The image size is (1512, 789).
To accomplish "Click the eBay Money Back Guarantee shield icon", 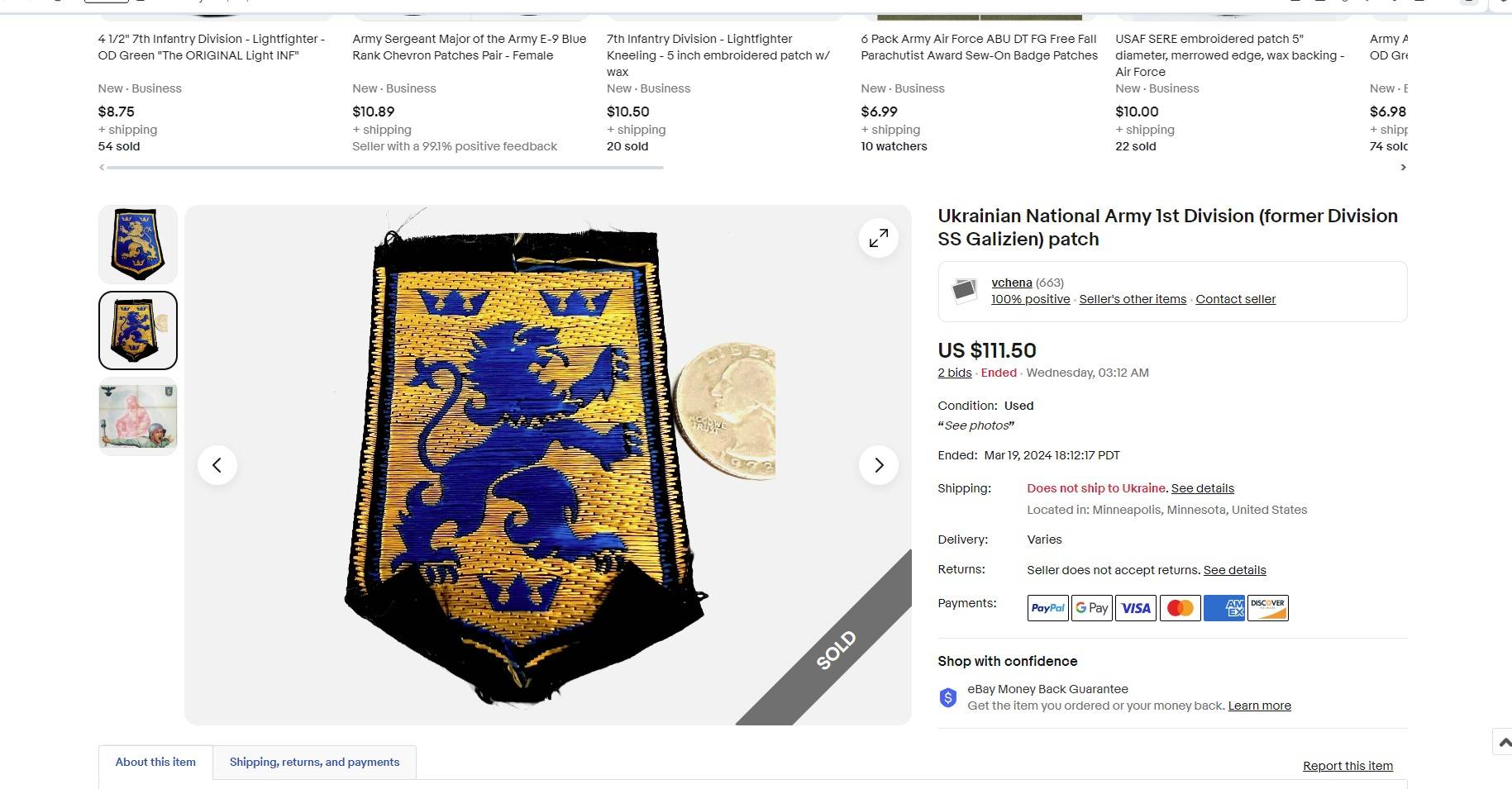I will [x=948, y=698].
